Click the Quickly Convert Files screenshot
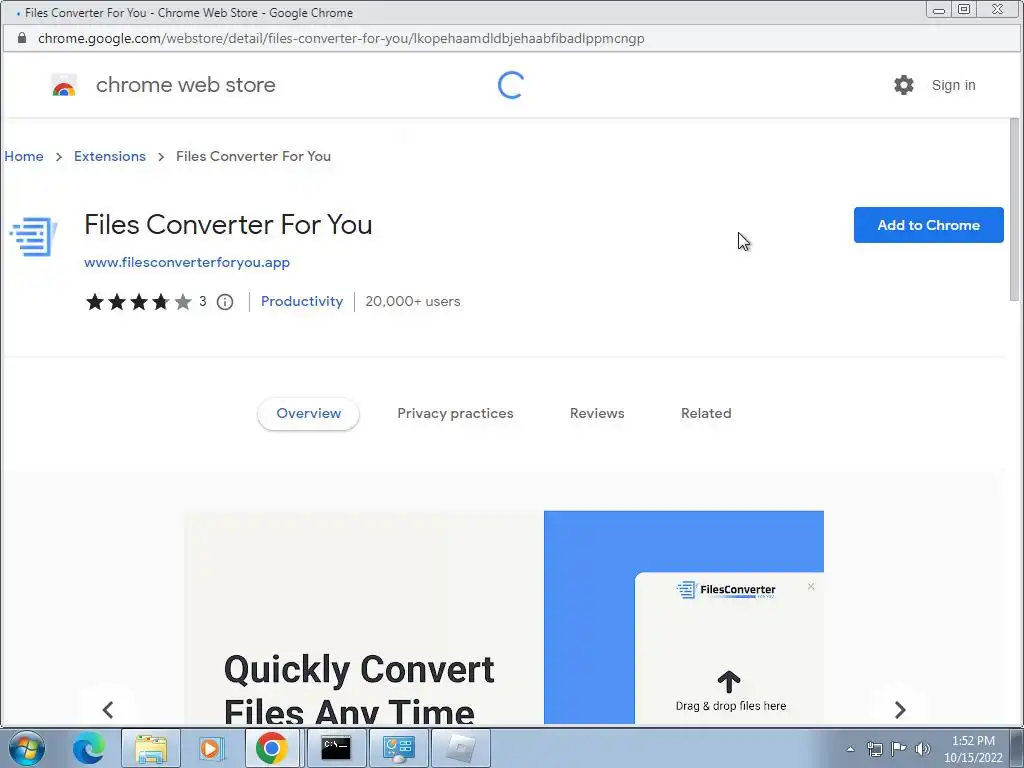This screenshot has width=1024, height=768. coord(504,616)
